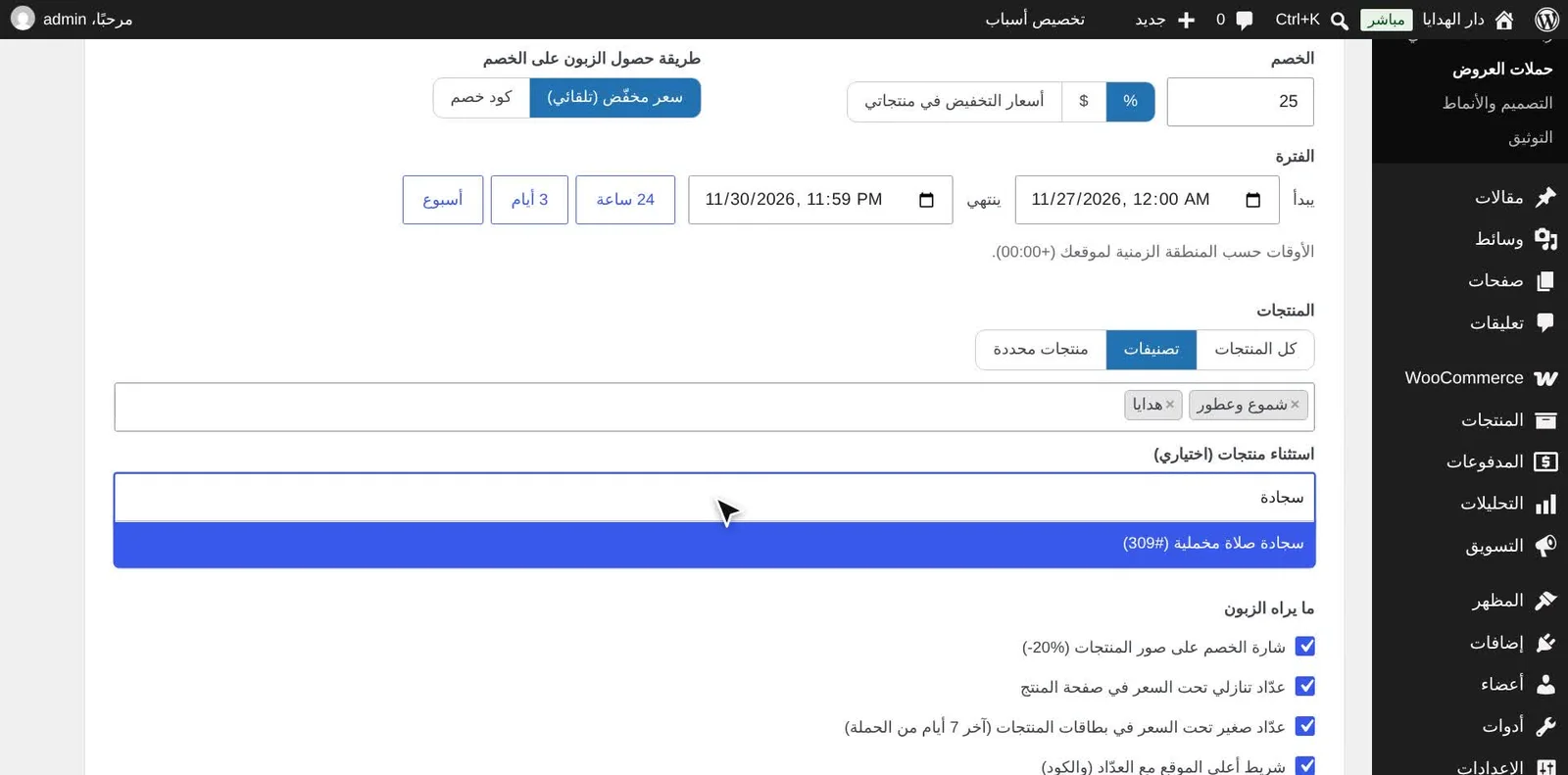
Task: Click the comment icon beside تعليقات
Action: tap(1545, 322)
